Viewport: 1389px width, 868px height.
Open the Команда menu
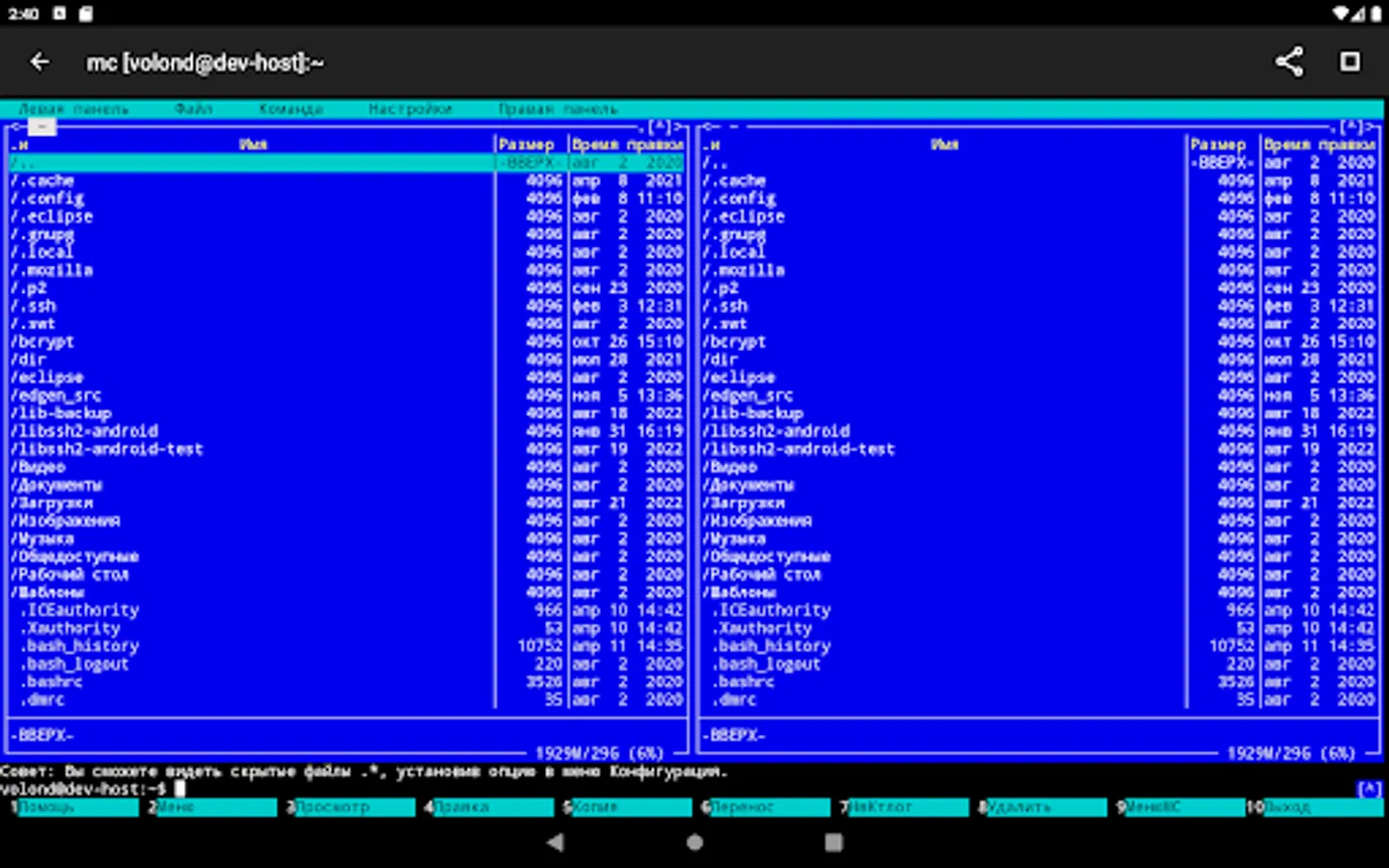click(x=290, y=109)
